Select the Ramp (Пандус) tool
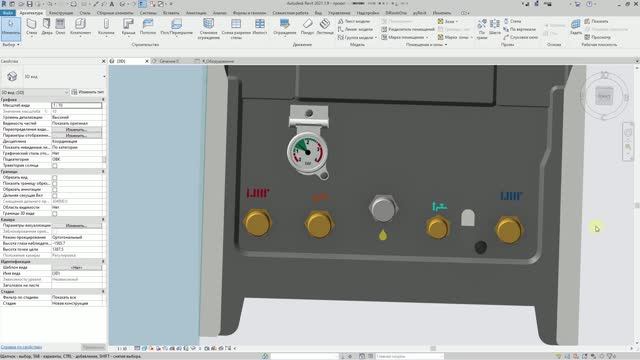 click(x=307, y=27)
